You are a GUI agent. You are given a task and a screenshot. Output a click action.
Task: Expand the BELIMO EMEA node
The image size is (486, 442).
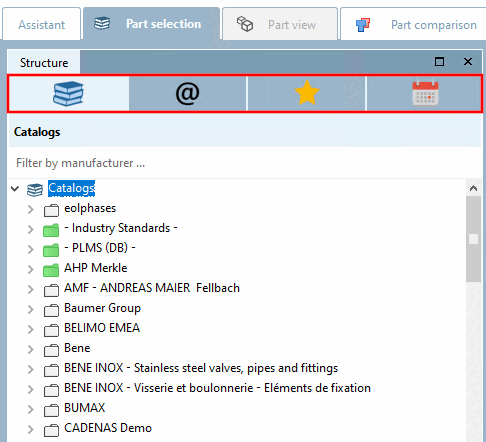pos(31,329)
